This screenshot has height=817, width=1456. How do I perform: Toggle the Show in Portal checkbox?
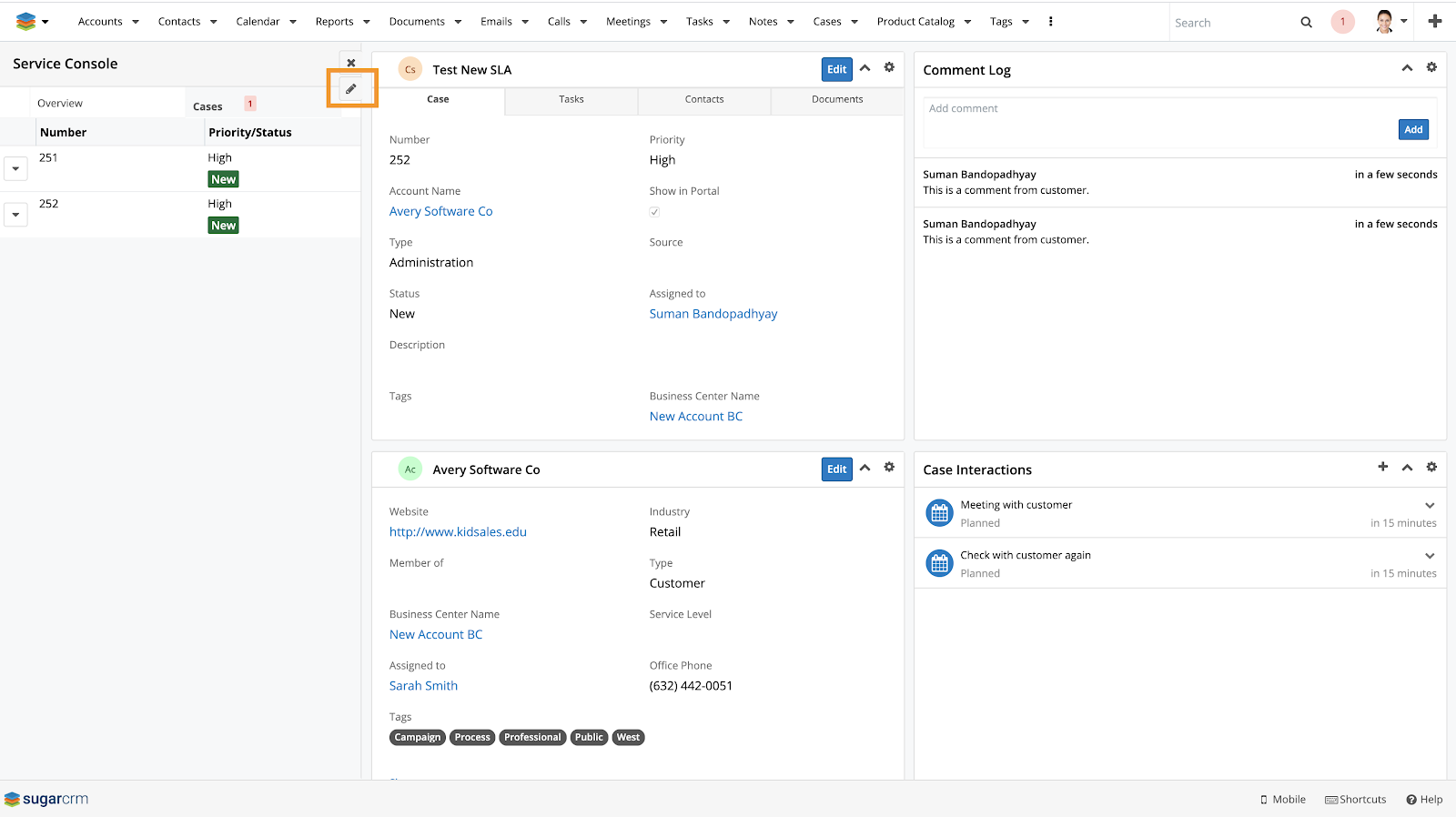654,212
